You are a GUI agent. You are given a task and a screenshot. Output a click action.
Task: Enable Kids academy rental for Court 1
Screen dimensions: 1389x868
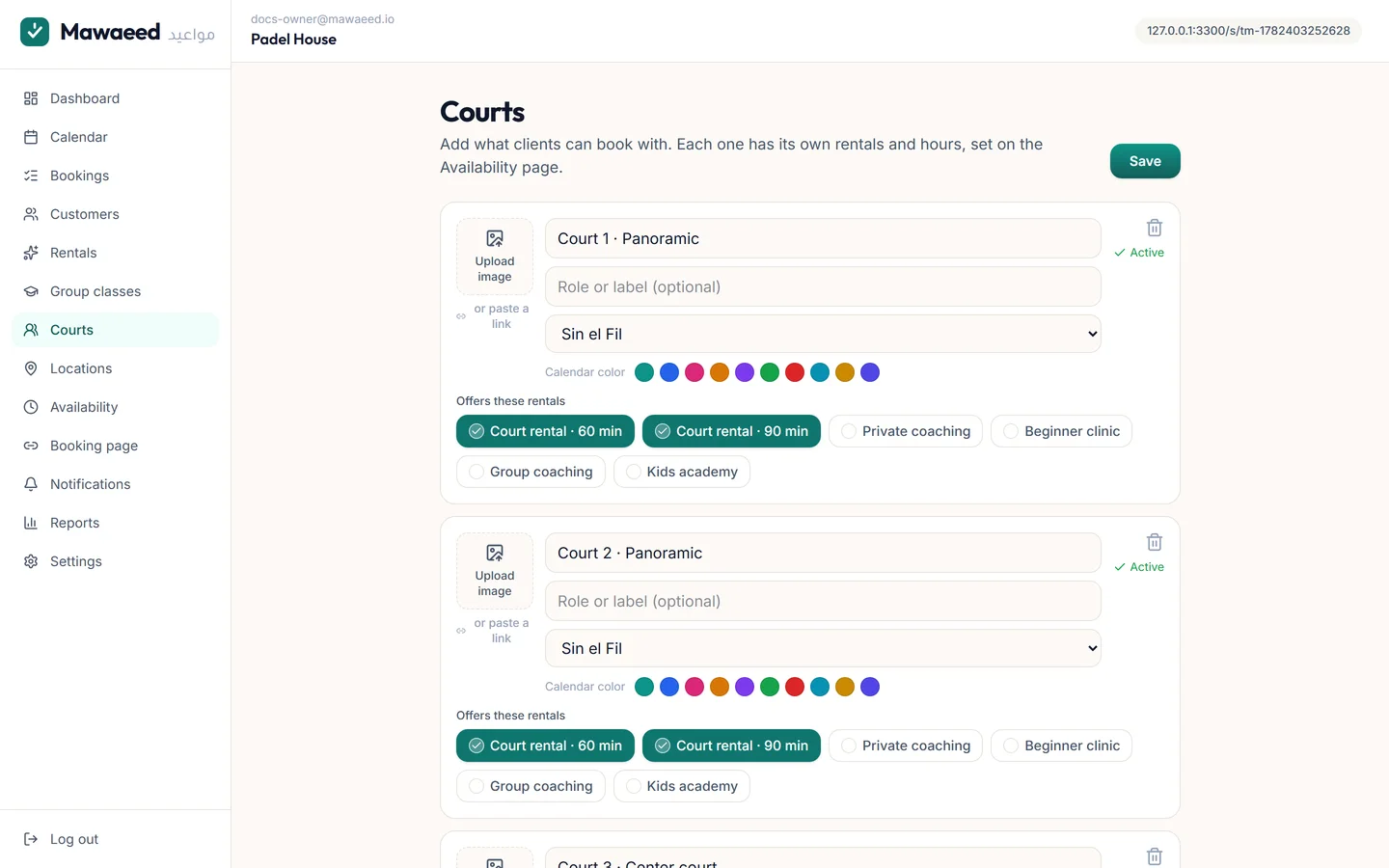tap(682, 472)
